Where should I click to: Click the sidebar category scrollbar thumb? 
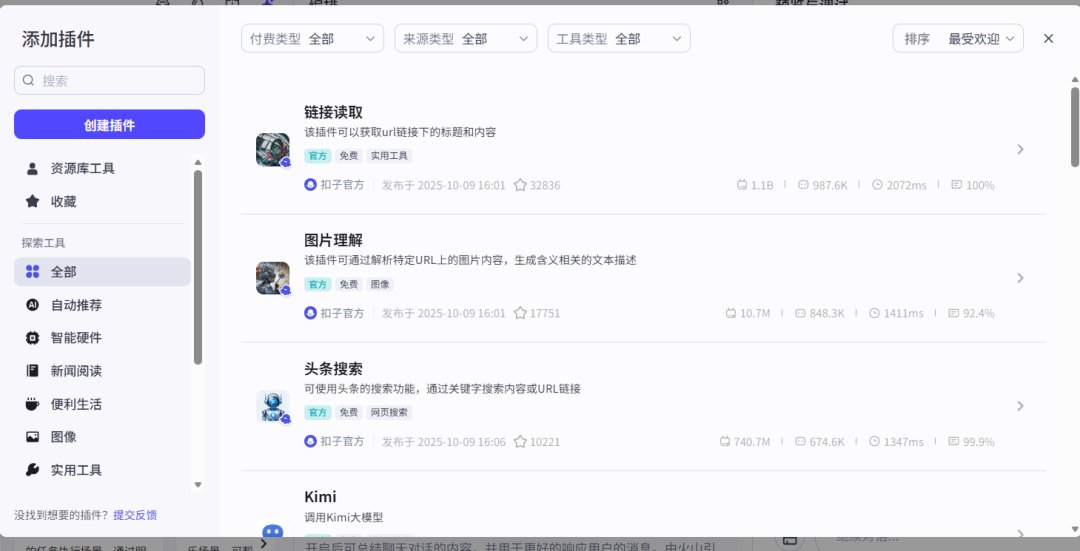click(198, 267)
